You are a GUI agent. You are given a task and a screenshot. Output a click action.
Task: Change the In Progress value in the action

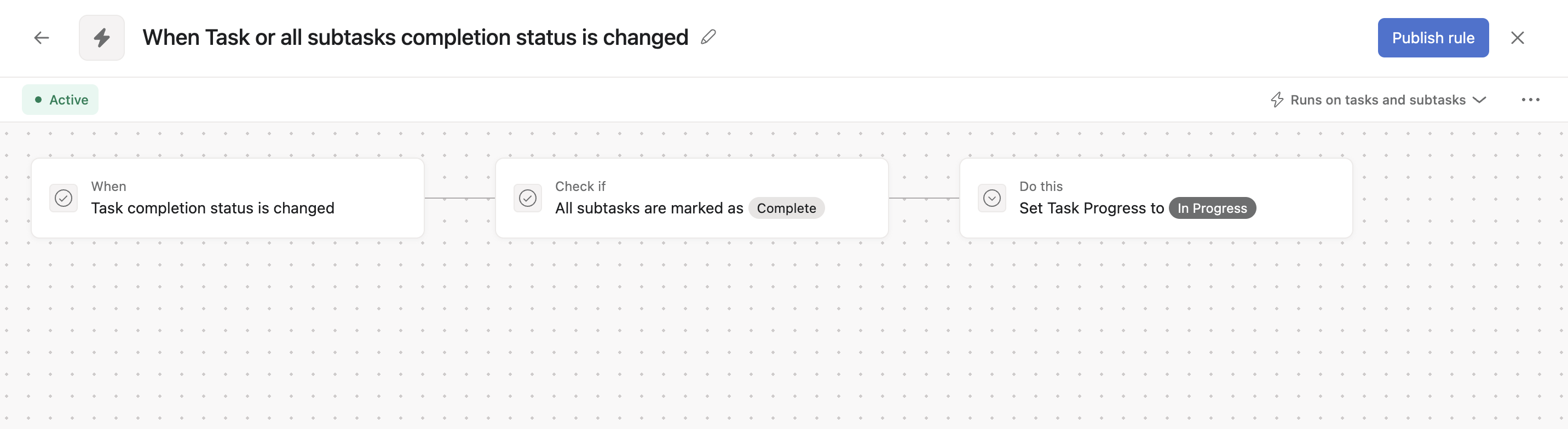point(1212,208)
